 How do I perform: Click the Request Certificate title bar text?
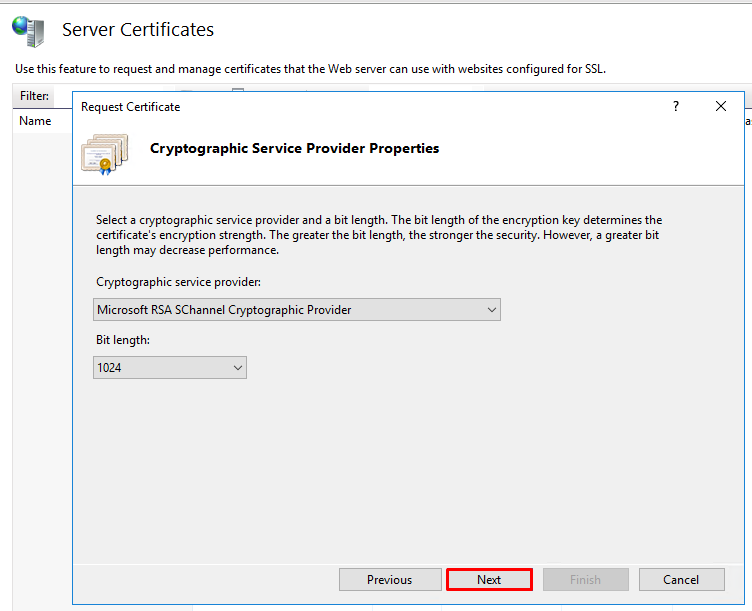tap(130, 107)
